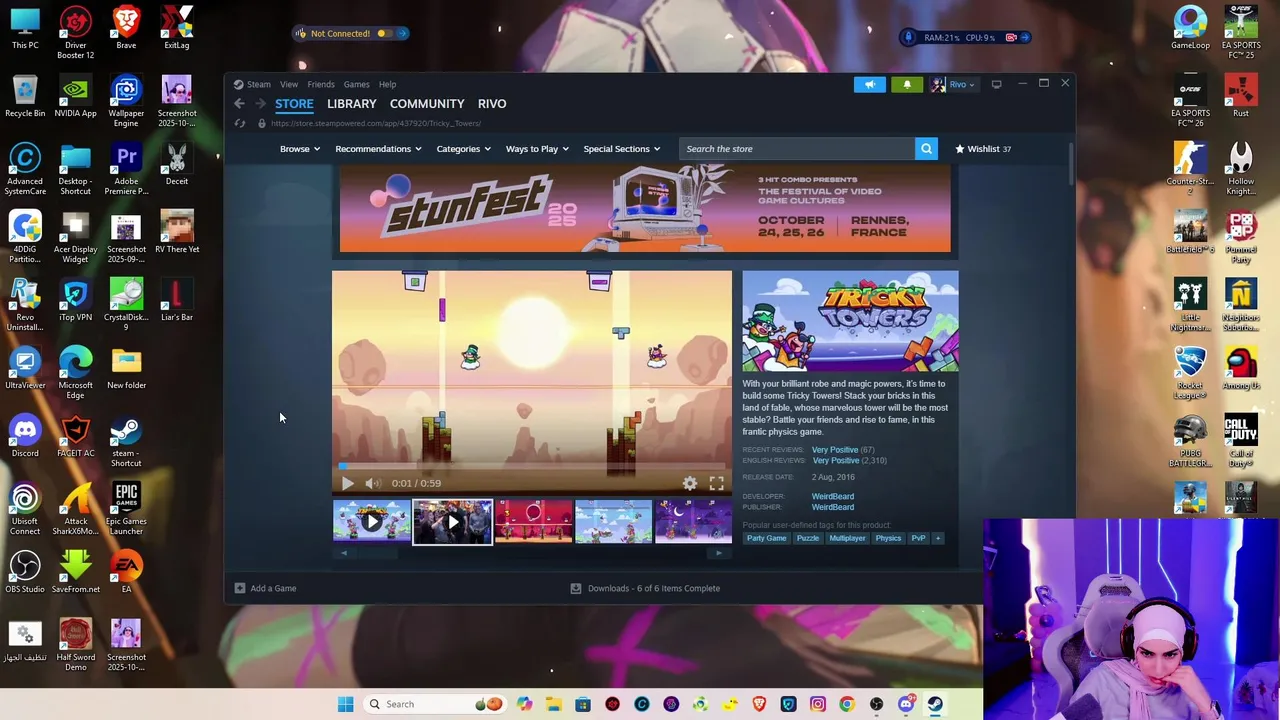Open the Wishlist 37 button
The width and height of the screenshot is (1280, 720).
983,149
